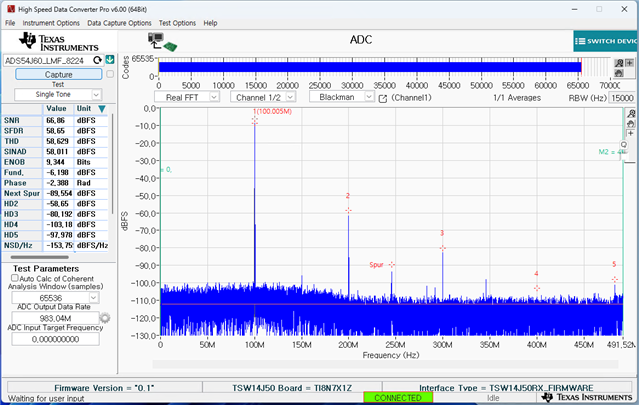Click the green download arrow icon
The image size is (639, 405).
[110, 60]
